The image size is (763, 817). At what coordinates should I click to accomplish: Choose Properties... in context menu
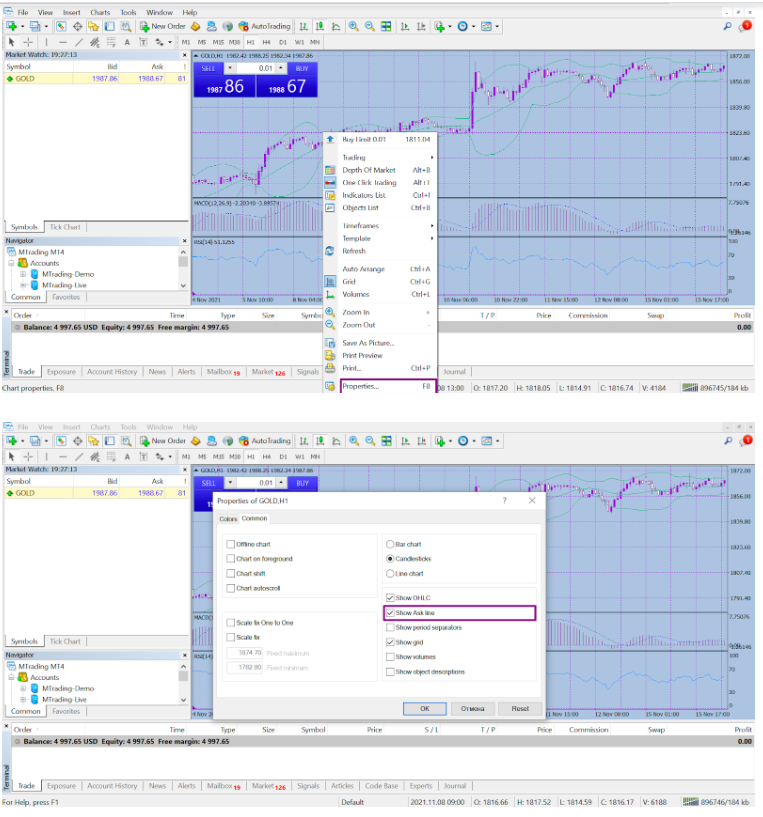coord(388,386)
